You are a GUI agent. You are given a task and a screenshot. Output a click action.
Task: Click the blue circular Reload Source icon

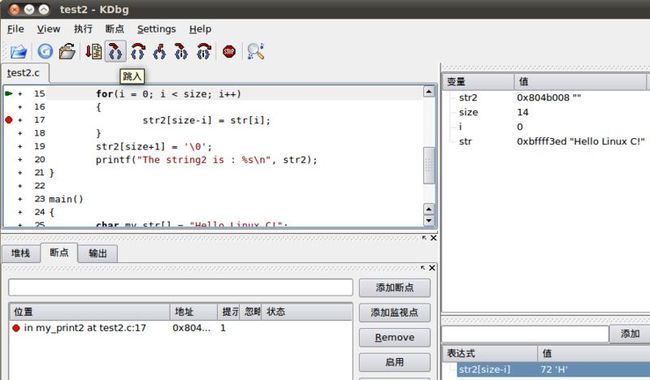pos(45,51)
